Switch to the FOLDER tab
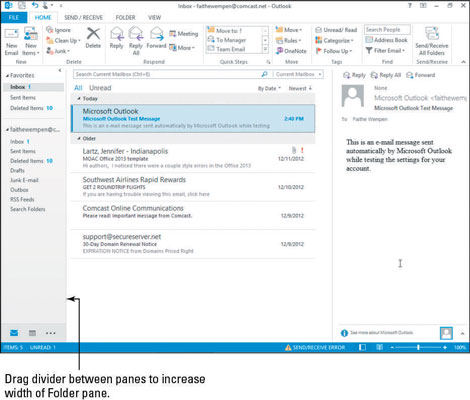Viewport: 470px width, 400px height. (125, 18)
